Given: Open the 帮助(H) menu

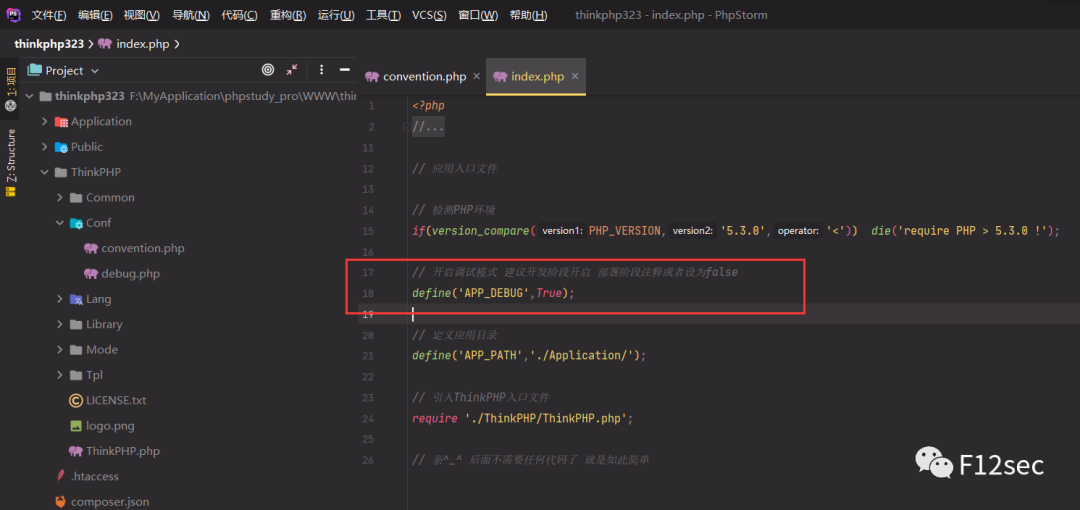Looking at the screenshot, I should click(528, 15).
